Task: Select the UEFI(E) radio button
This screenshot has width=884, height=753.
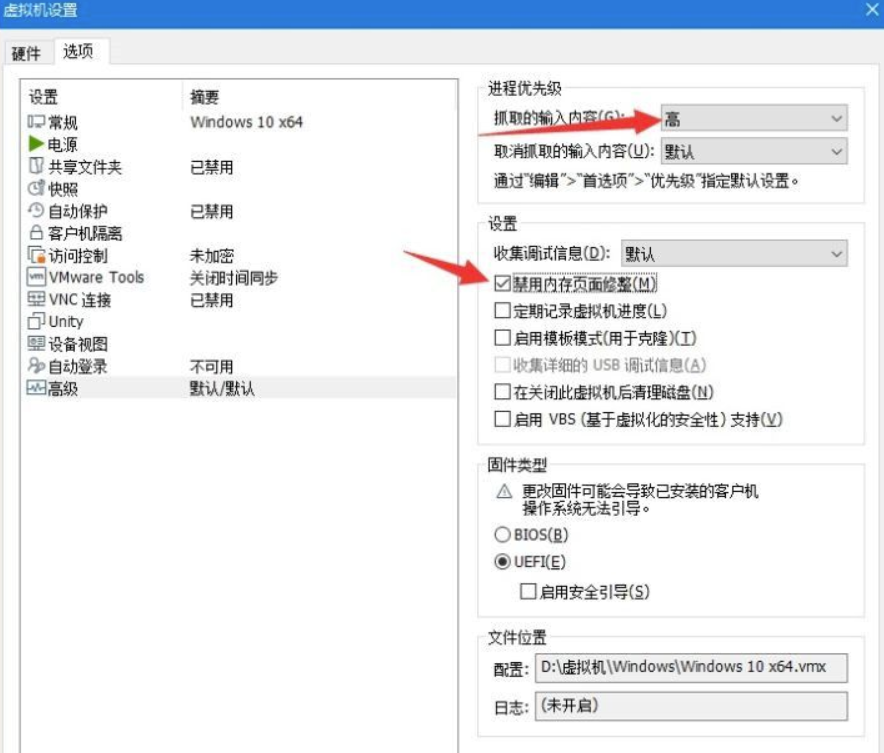Action: tap(502, 562)
